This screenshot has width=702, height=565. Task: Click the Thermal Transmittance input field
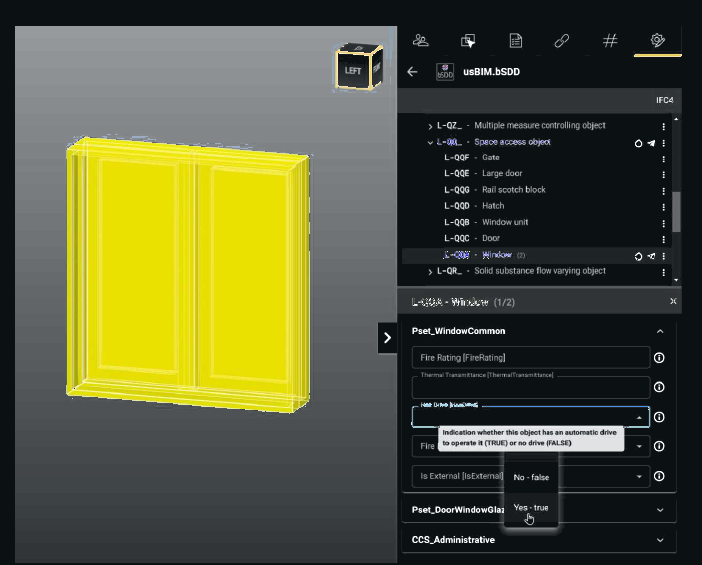531,387
